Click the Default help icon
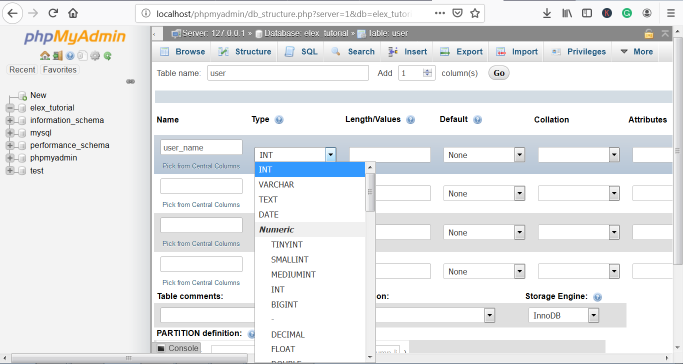The width and height of the screenshot is (683, 364). point(477,120)
